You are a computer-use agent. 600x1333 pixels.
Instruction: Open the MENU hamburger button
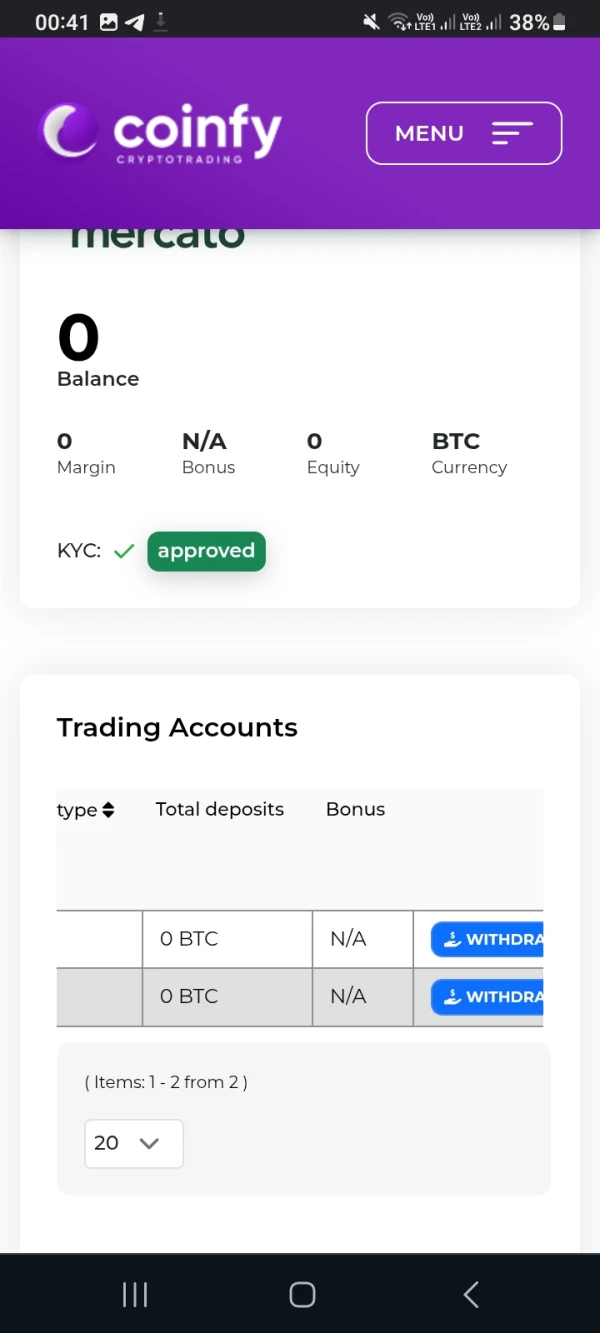point(463,133)
